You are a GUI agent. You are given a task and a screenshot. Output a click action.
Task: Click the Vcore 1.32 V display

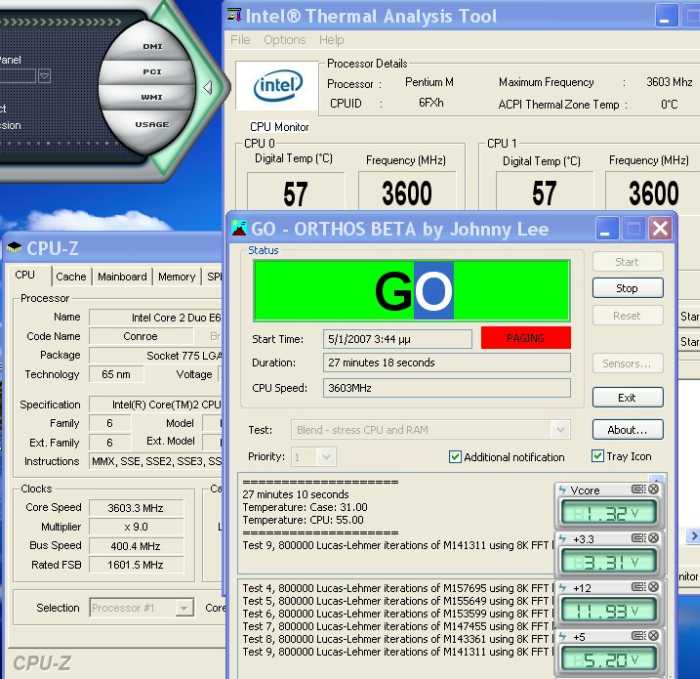pyautogui.click(x=608, y=513)
